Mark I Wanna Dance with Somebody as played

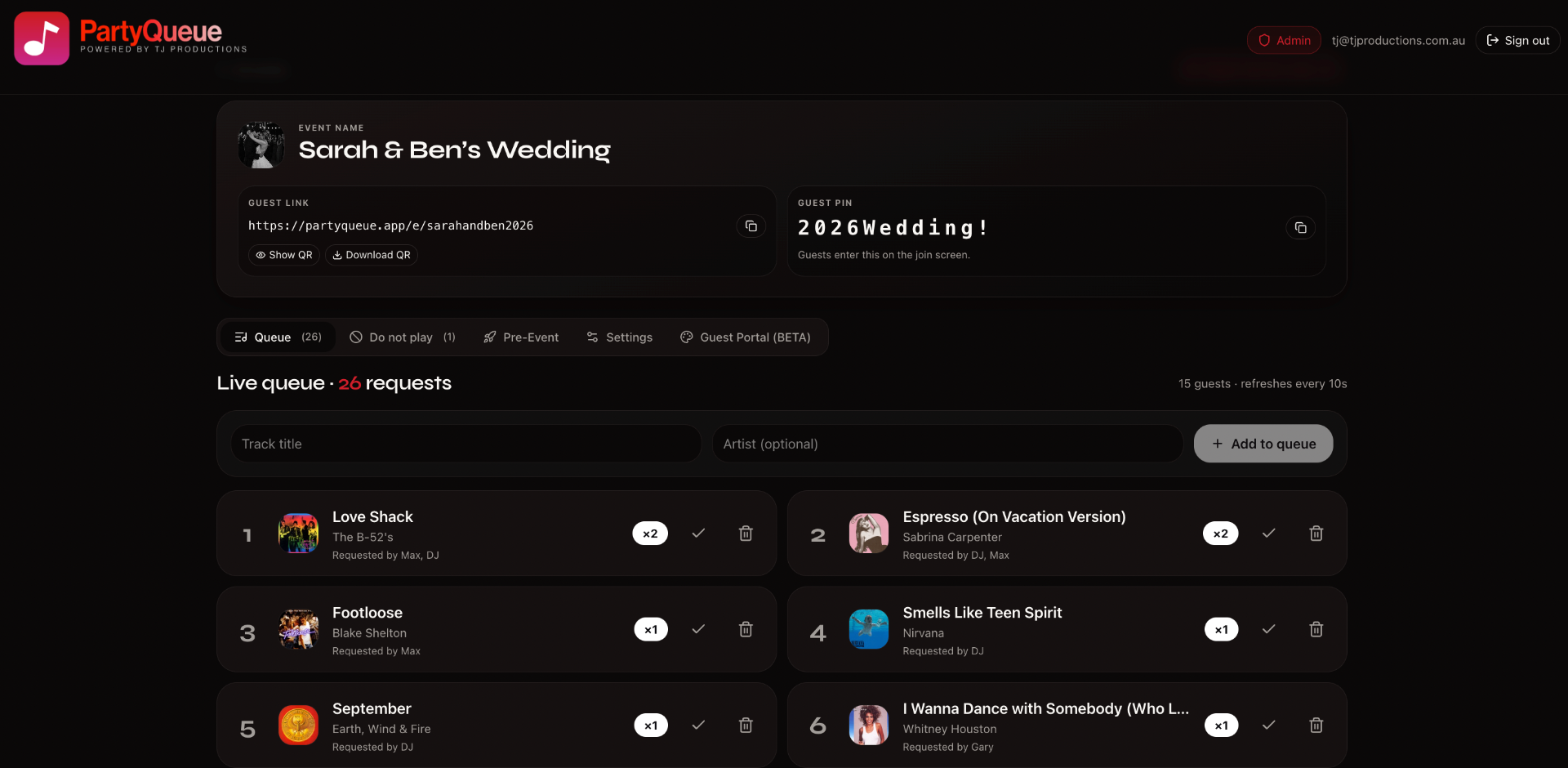pyautogui.click(x=1268, y=726)
